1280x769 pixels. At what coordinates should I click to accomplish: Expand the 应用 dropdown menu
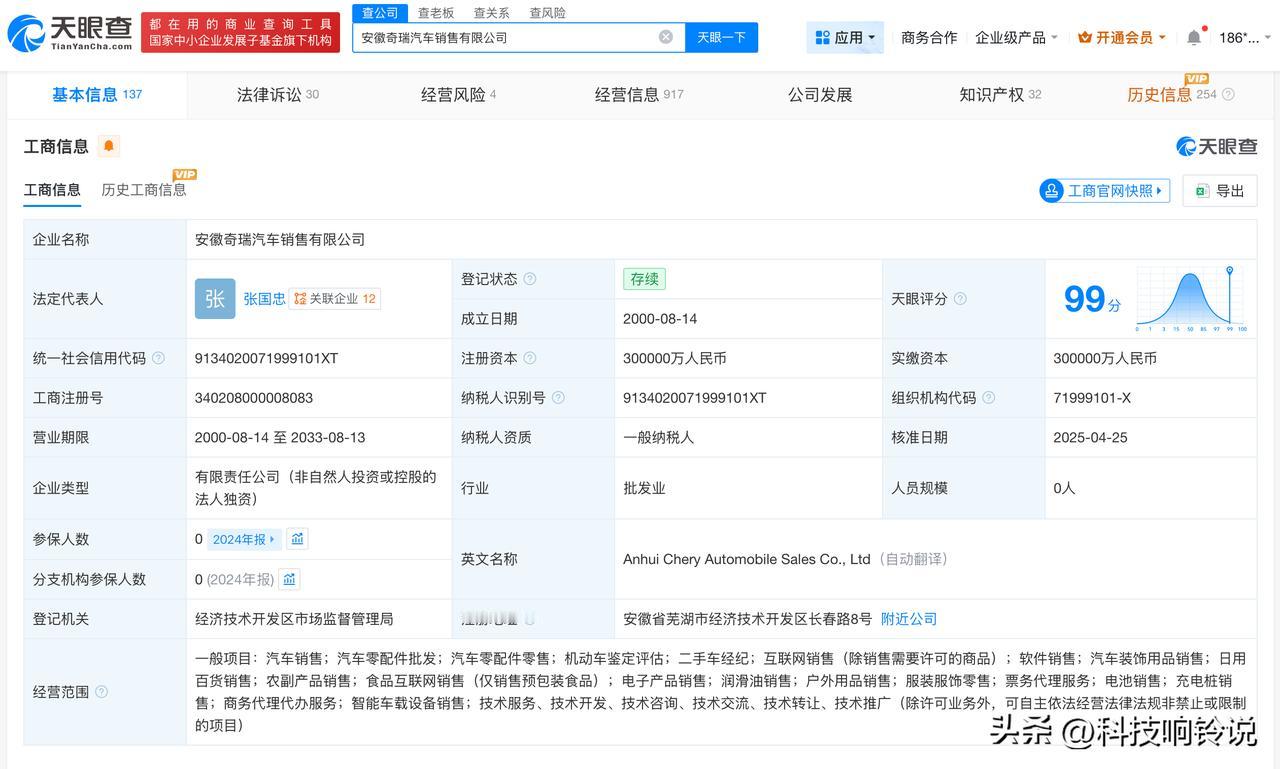(x=845, y=38)
